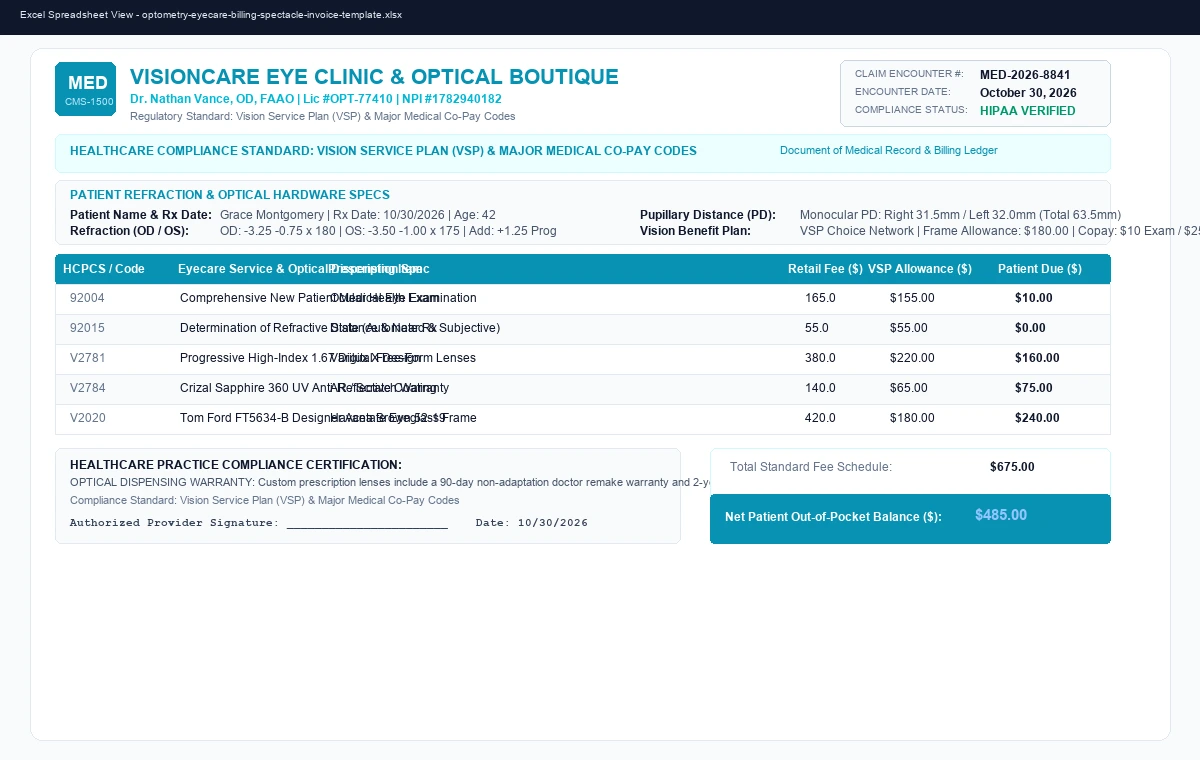Click the MED CMS-1500 logo badge
Viewport: 1200px width, 760px height.
pyautogui.click(x=85, y=88)
